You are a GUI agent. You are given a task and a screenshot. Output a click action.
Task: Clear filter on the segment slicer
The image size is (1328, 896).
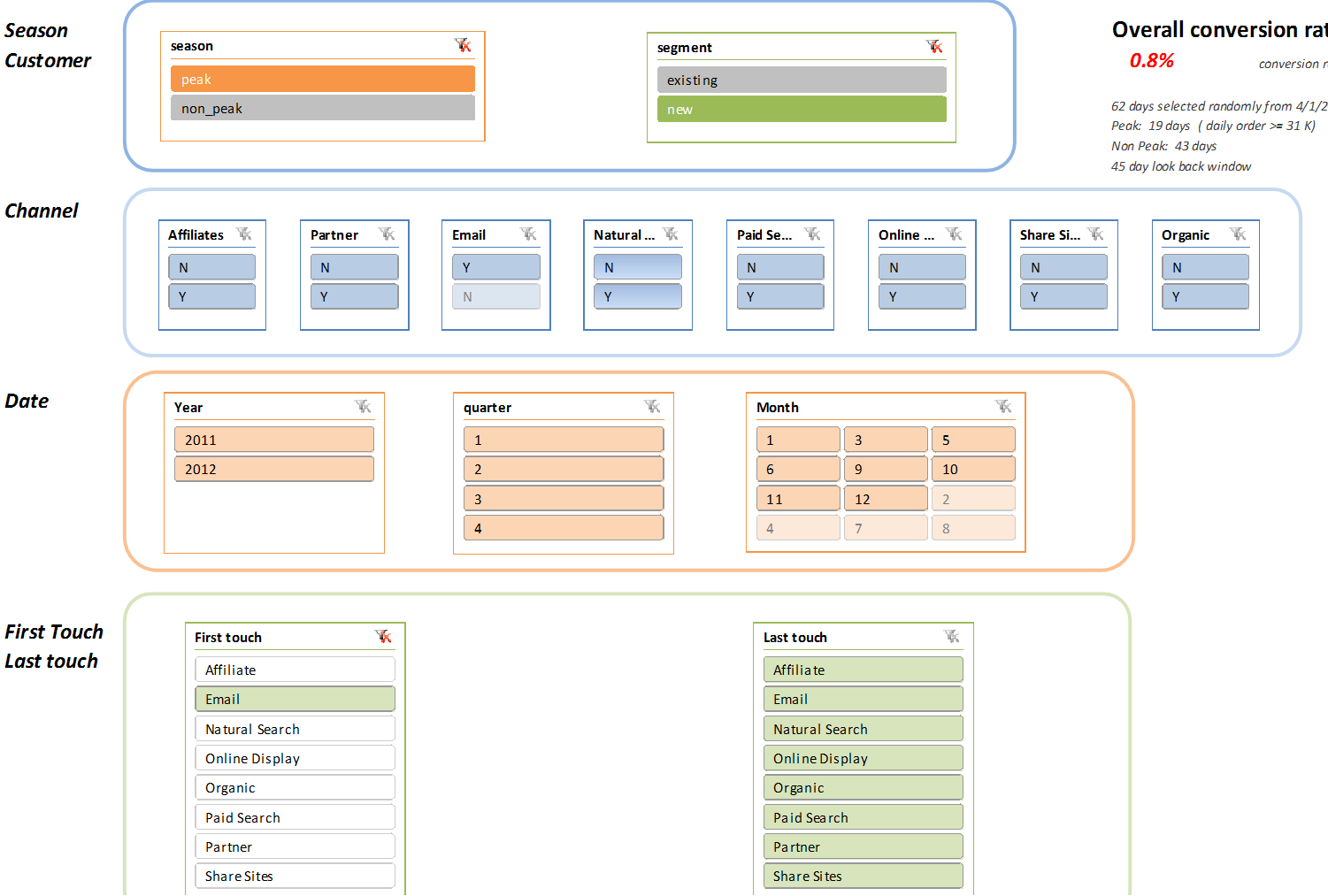coord(934,47)
